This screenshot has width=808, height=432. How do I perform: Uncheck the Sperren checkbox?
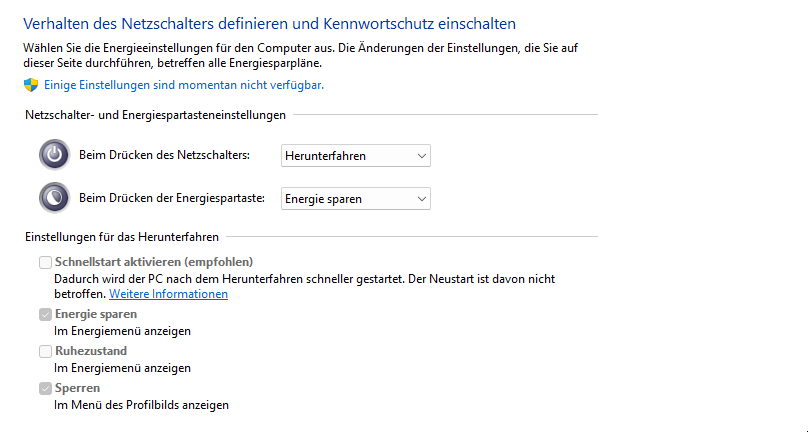45,388
